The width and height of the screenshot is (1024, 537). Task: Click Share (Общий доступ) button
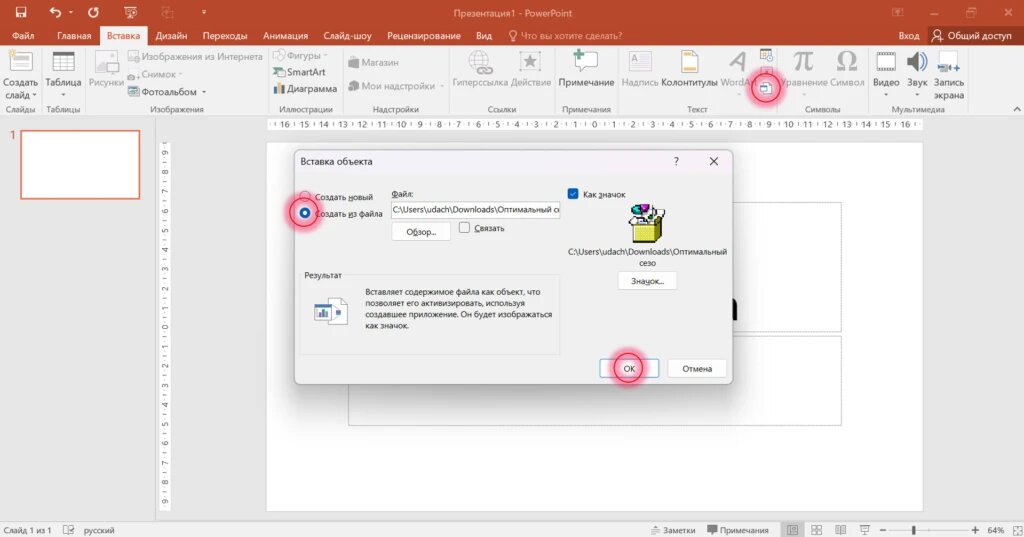(x=972, y=35)
